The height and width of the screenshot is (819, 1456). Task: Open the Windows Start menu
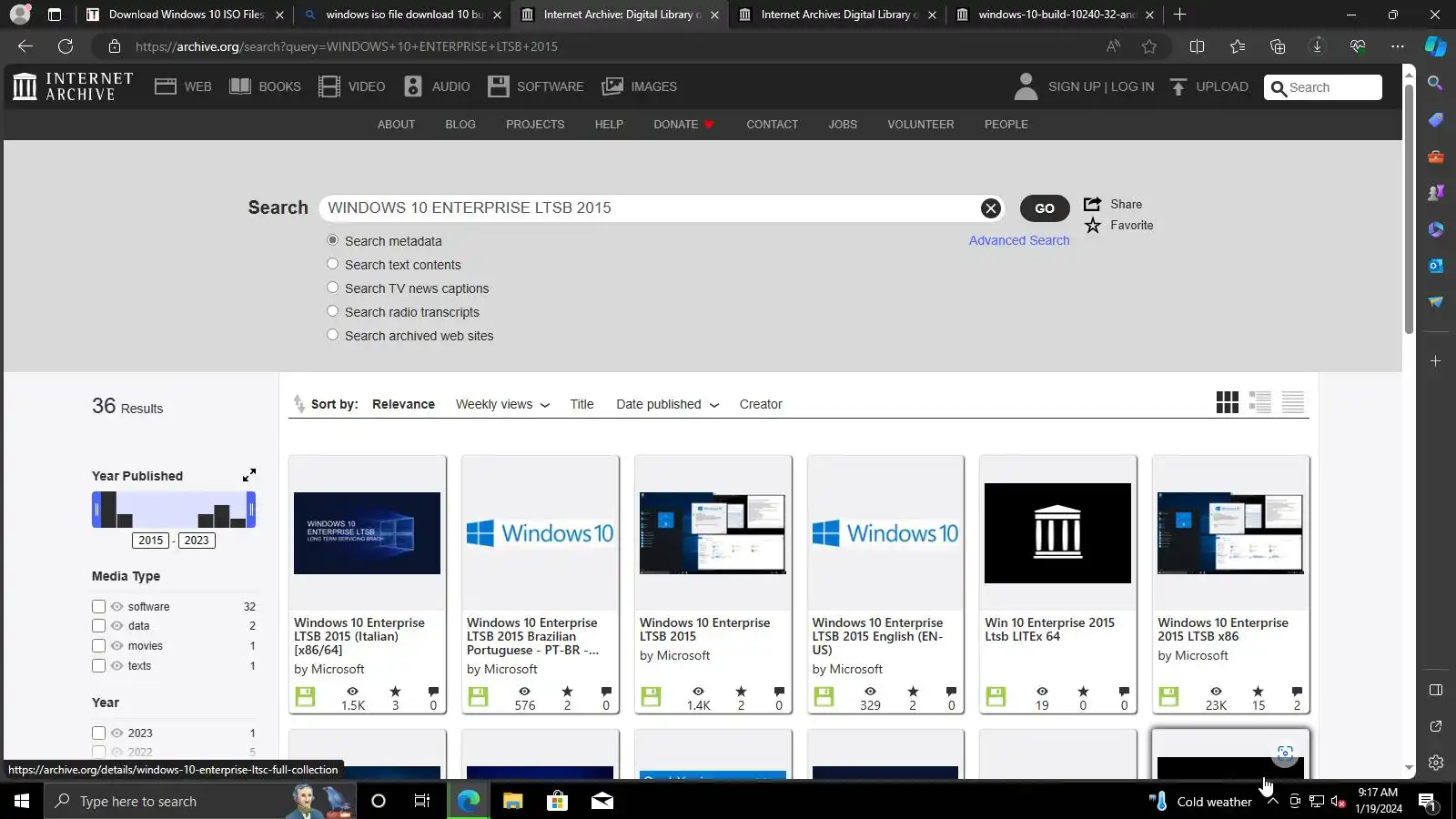pos(22,801)
